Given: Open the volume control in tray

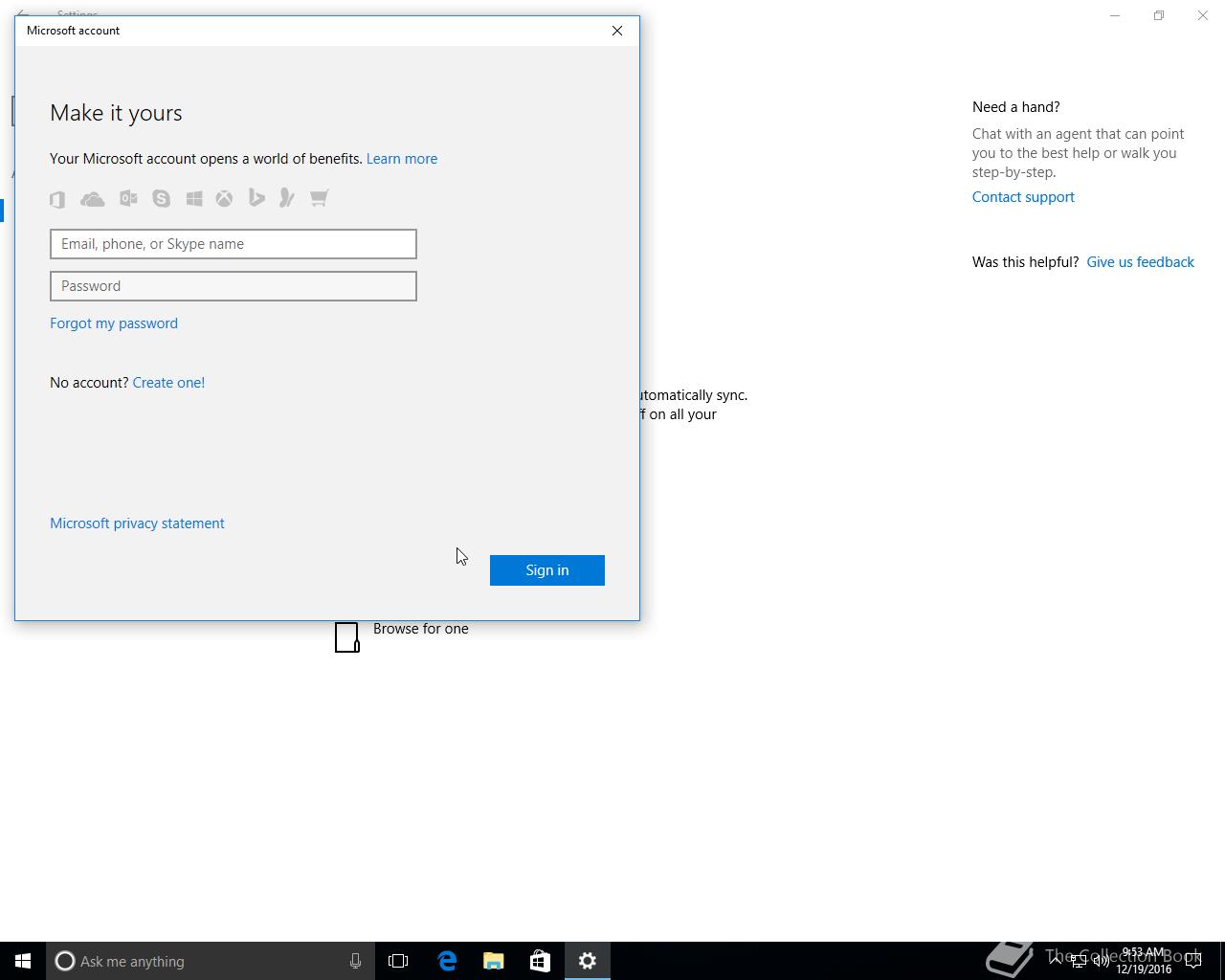Looking at the screenshot, I should (1101, 961).
